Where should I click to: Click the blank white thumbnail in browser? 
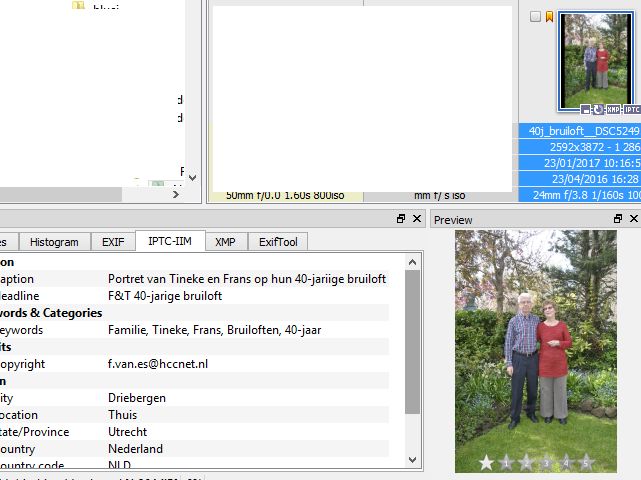point(362,98)
